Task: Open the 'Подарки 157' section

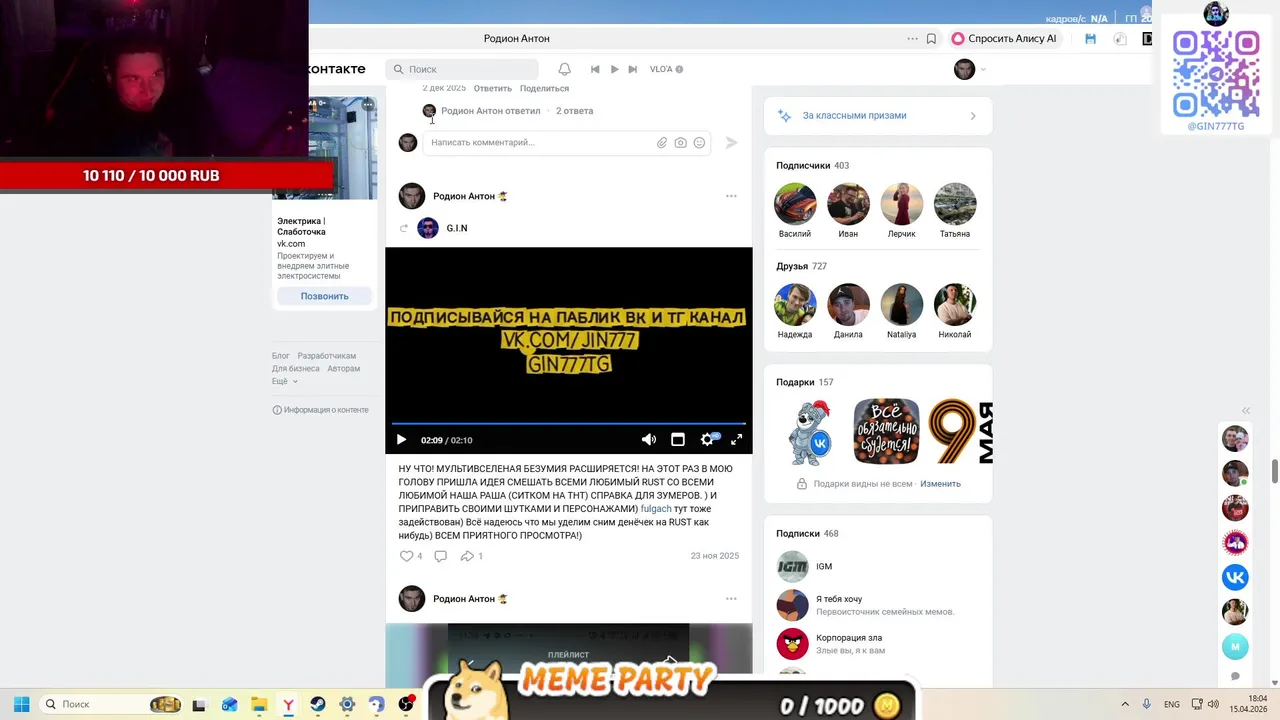Action: click(804, 382)
